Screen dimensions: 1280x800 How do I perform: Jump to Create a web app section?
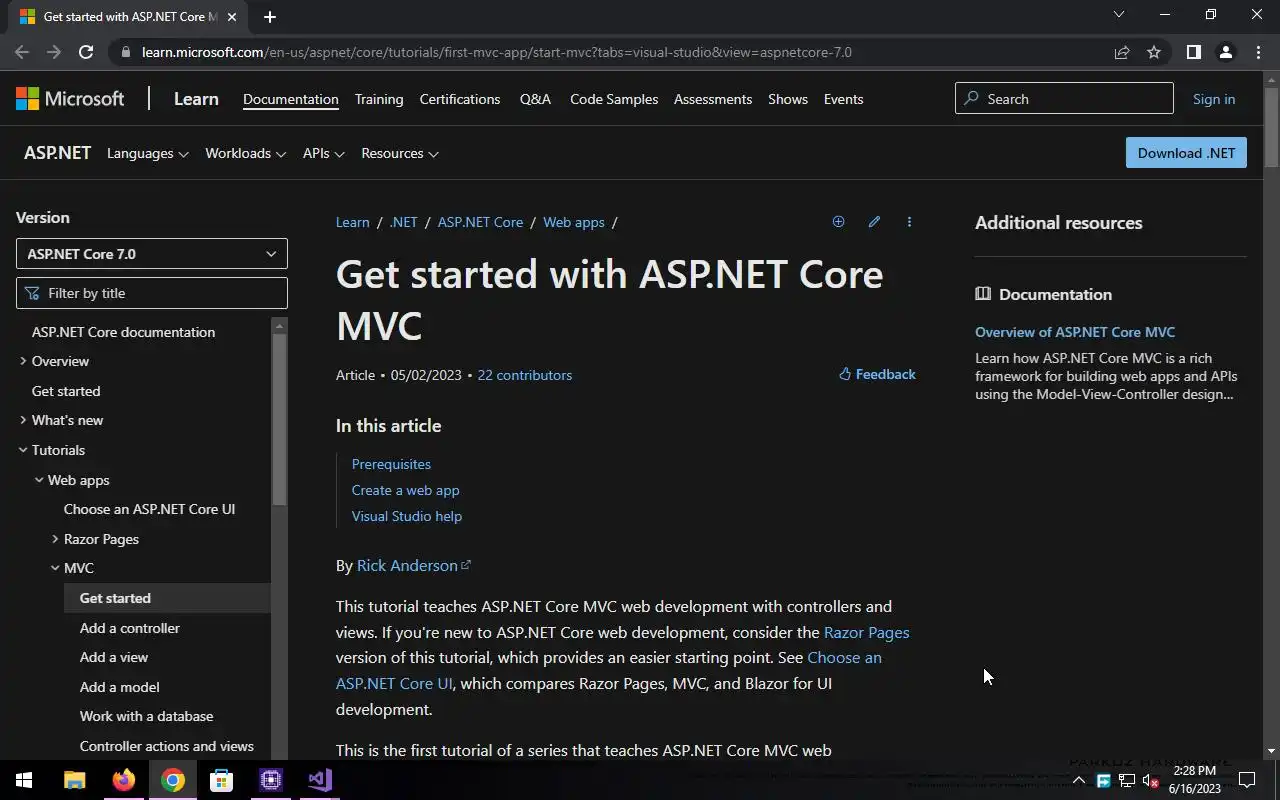pos(405,490)
